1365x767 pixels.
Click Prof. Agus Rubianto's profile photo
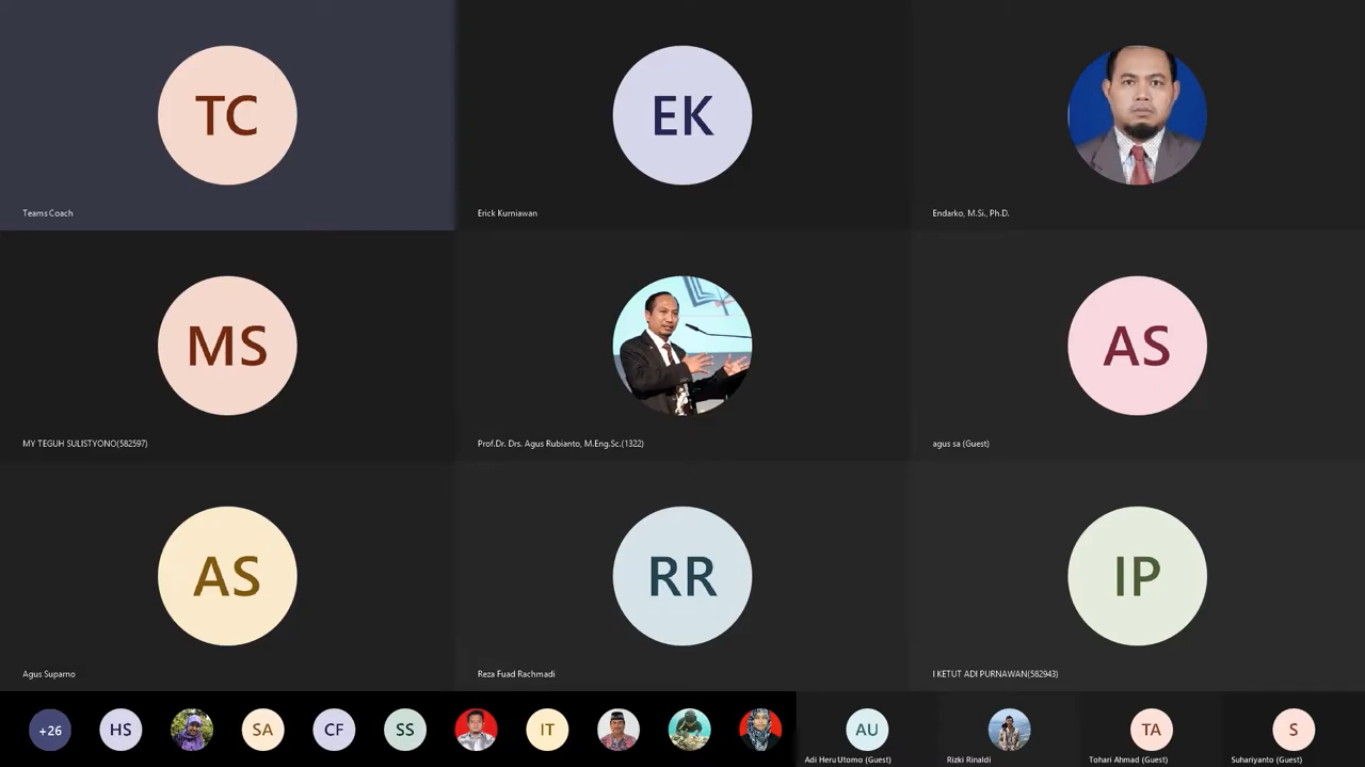point(682,345)
